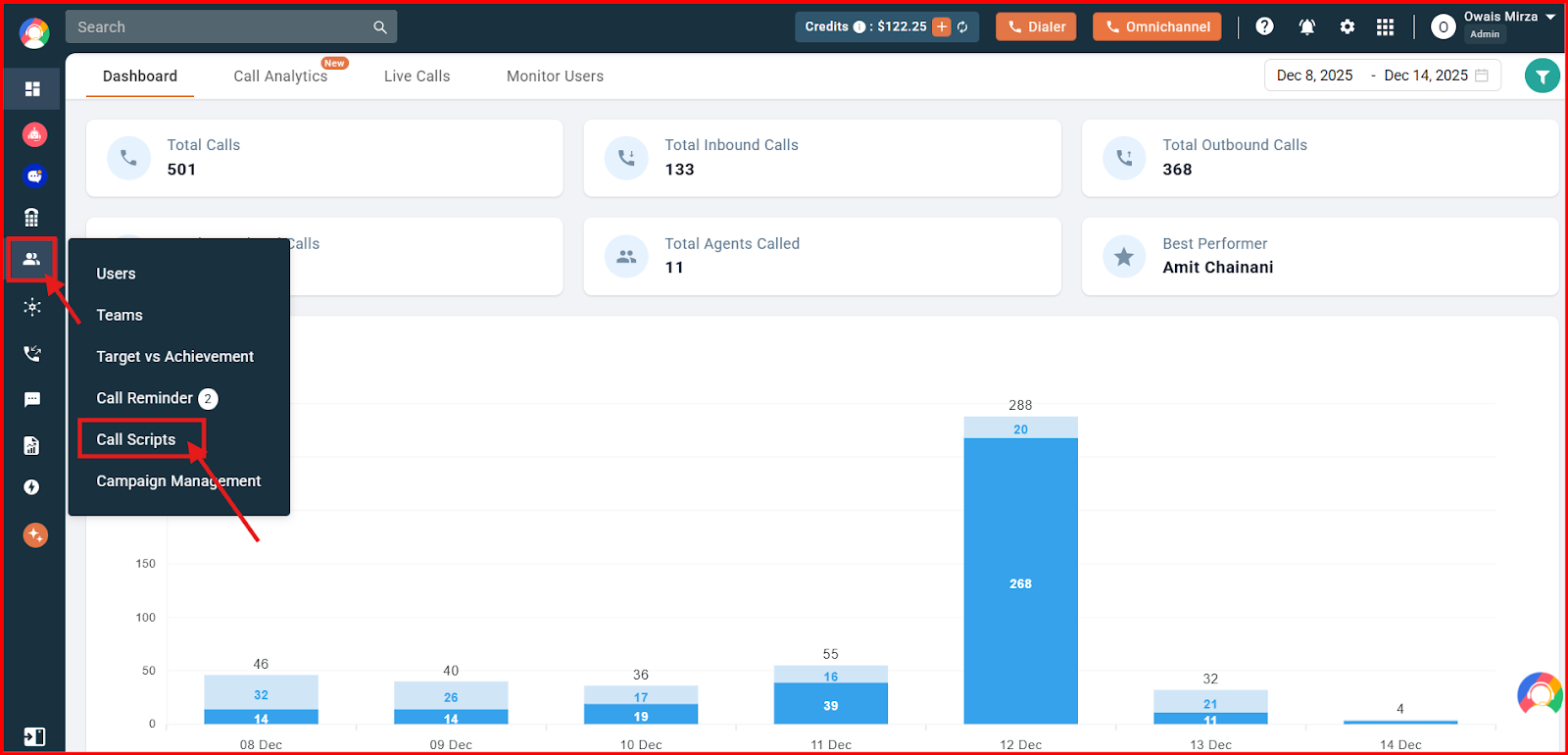Expand the Owais Mirza profile dropdown arrow
Viewport: 1568px width, 755px height.
(x=1550, y=17)
